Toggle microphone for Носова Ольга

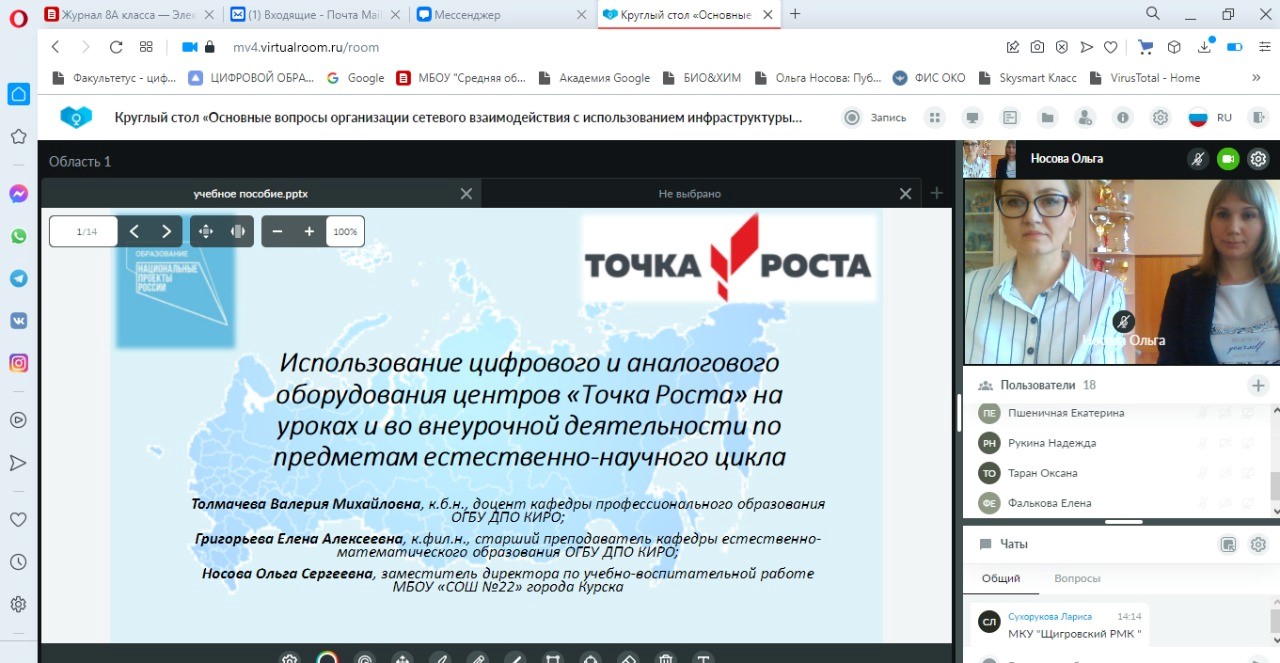point(1197,158)
